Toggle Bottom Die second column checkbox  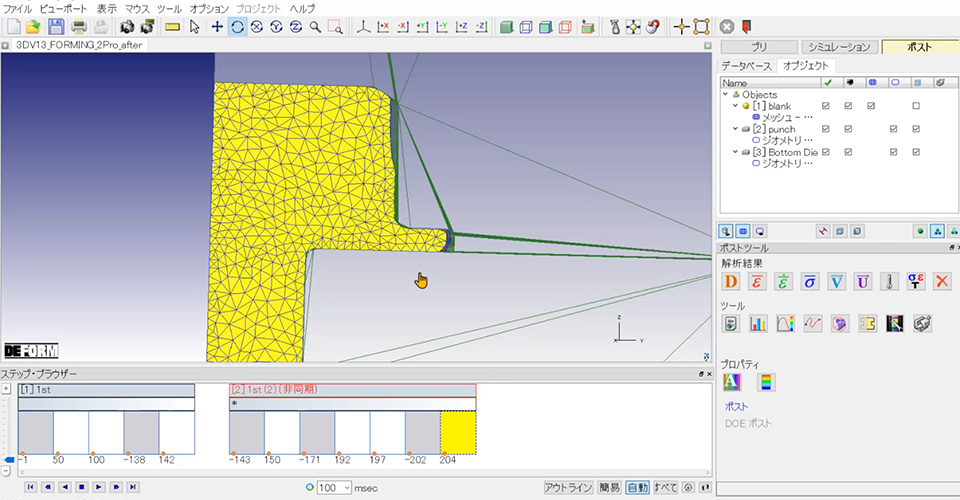[x=848, y=152]
